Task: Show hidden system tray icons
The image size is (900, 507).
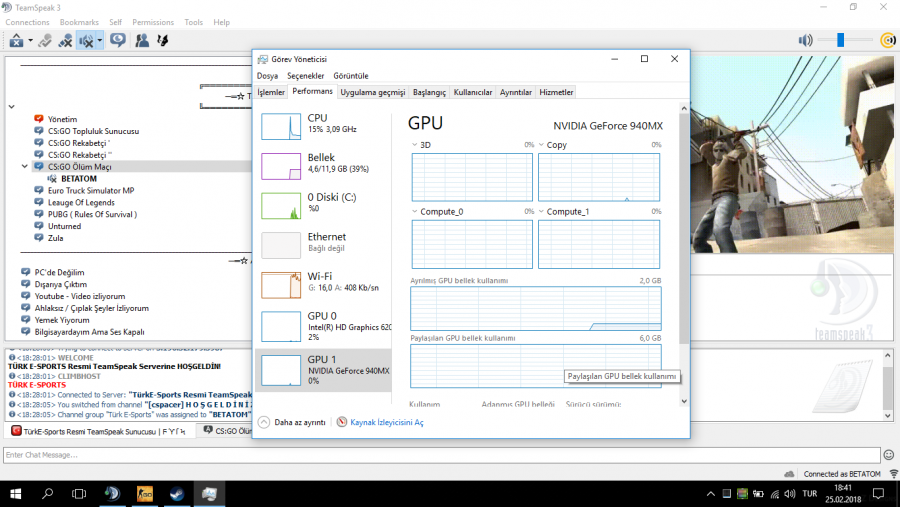Action: pyautogui.click(x=711, y=494)
